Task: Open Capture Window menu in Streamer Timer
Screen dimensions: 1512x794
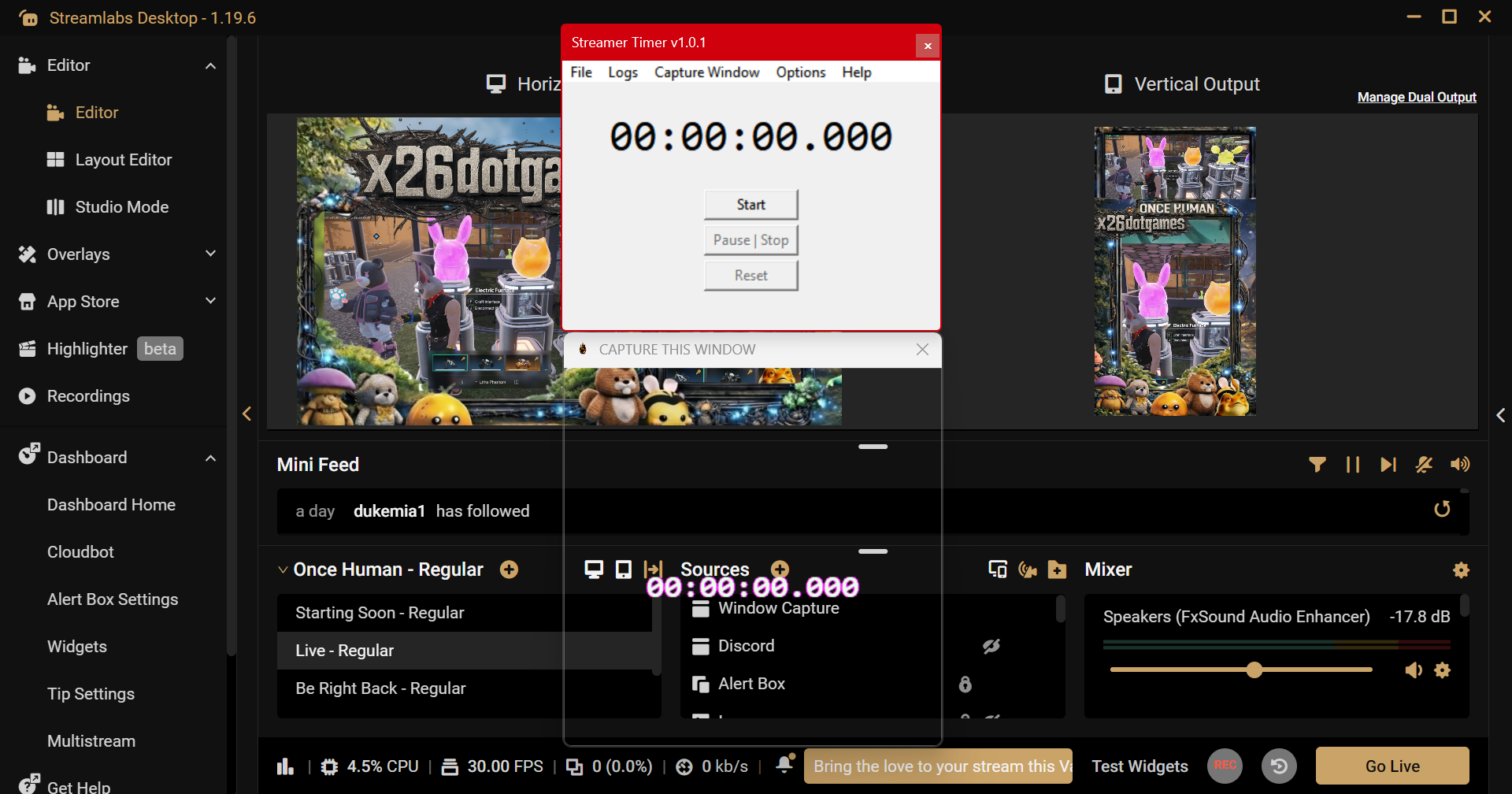Action: point(707,72)
